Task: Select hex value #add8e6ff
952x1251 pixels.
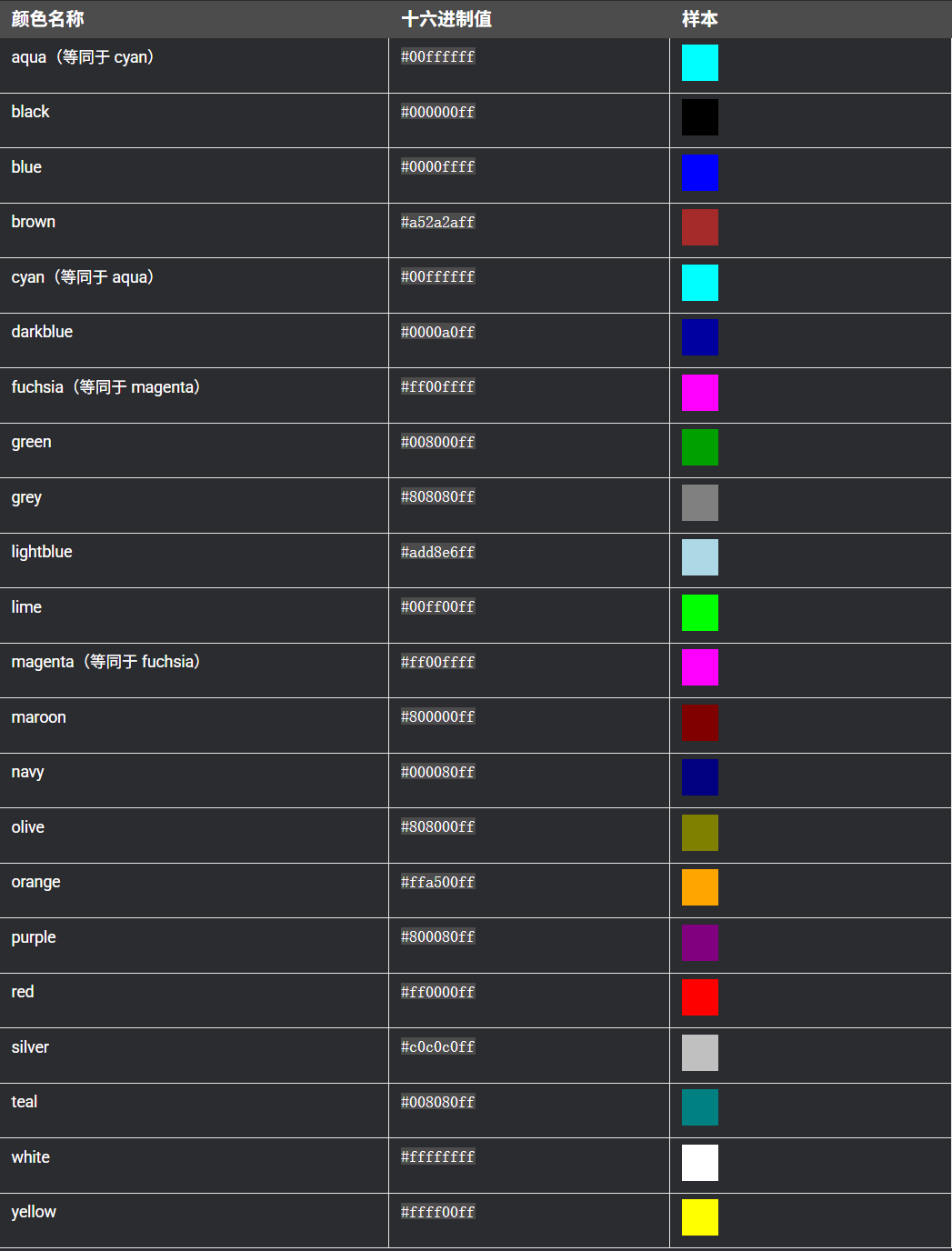Action: pyautogui.click(x=437, y=552)
